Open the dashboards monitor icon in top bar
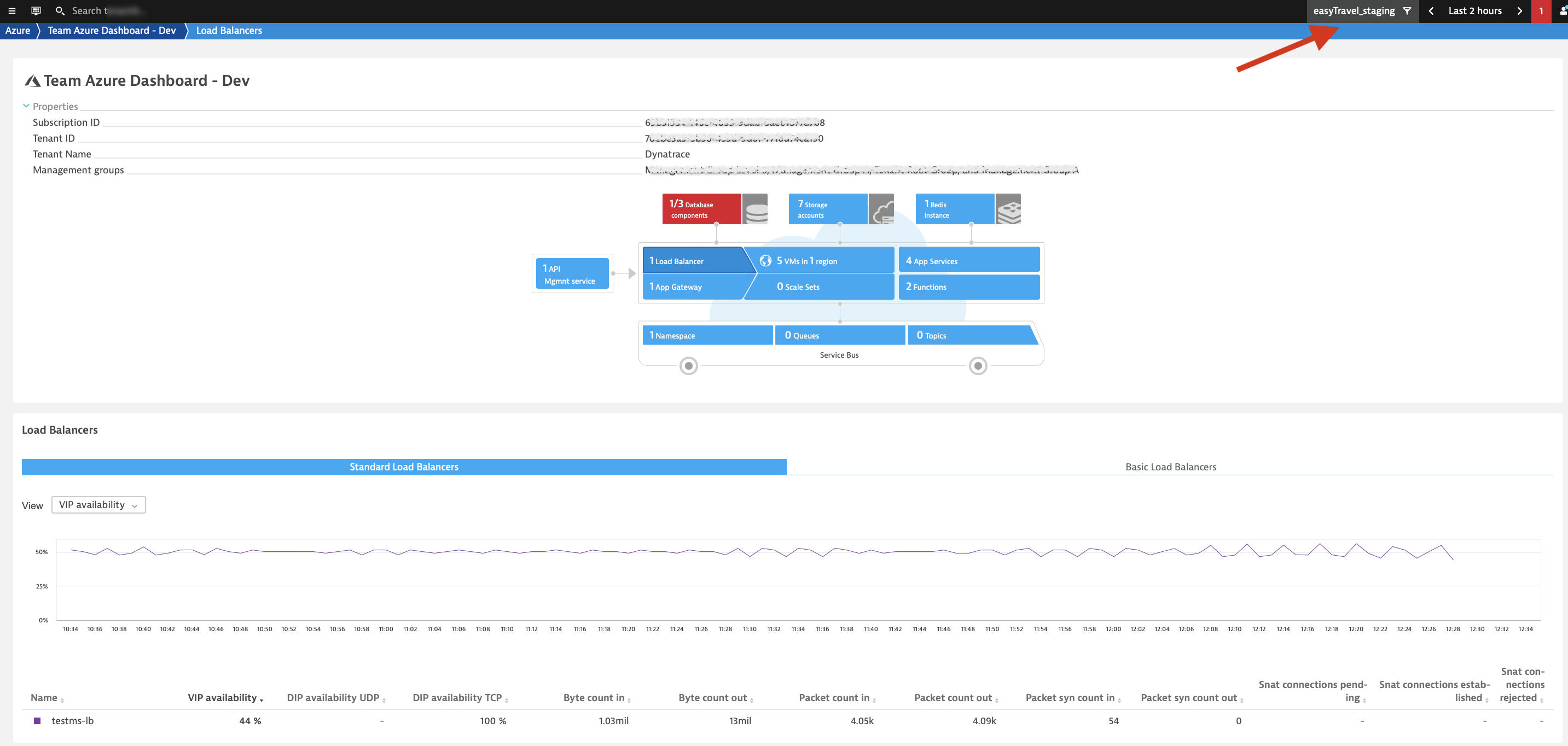 pos(36,11)
